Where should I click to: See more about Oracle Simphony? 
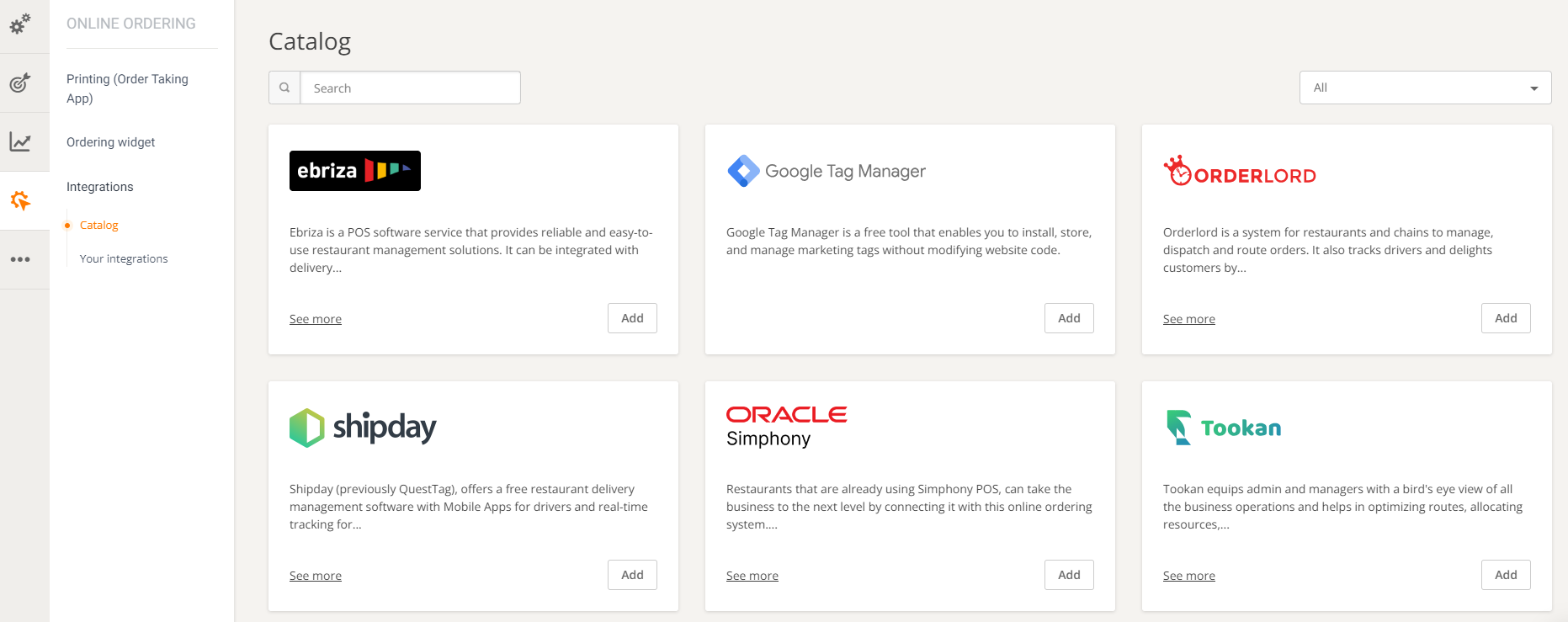pos(752,576)
